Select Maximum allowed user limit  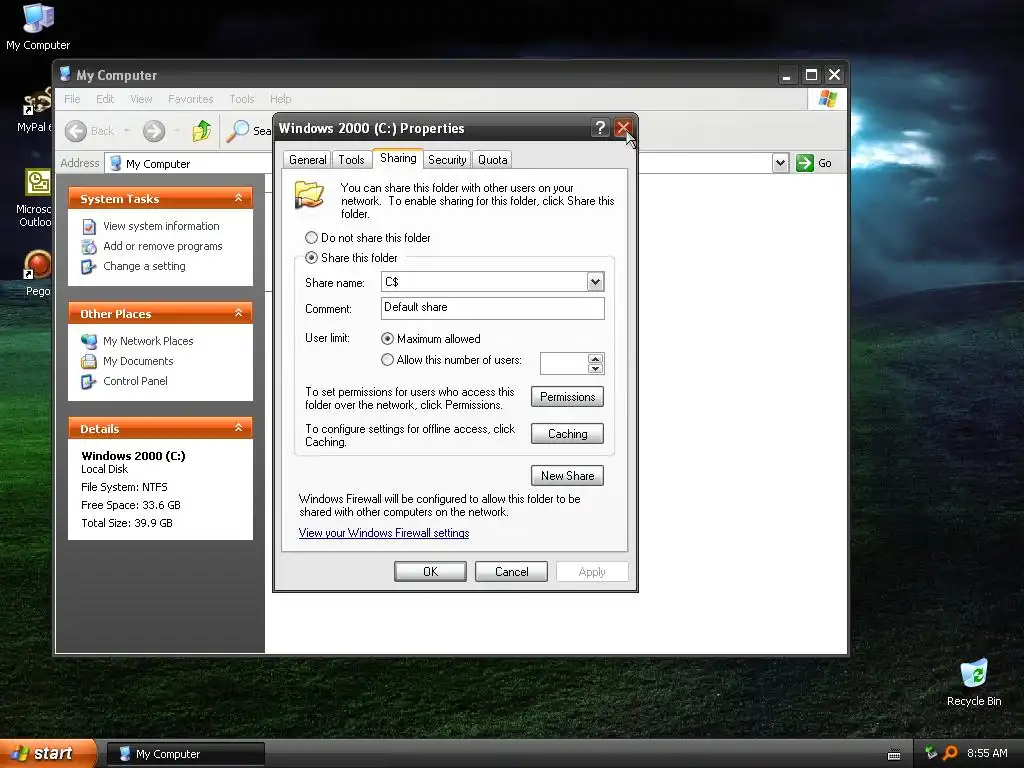click(x=387, y=338)
